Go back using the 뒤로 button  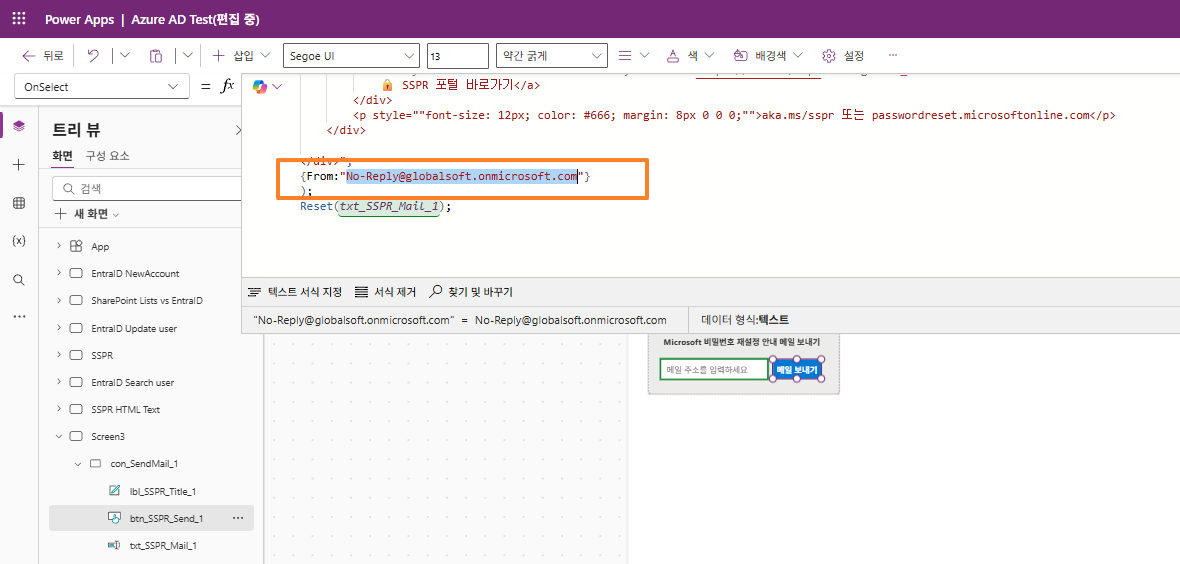click(43, 56)
